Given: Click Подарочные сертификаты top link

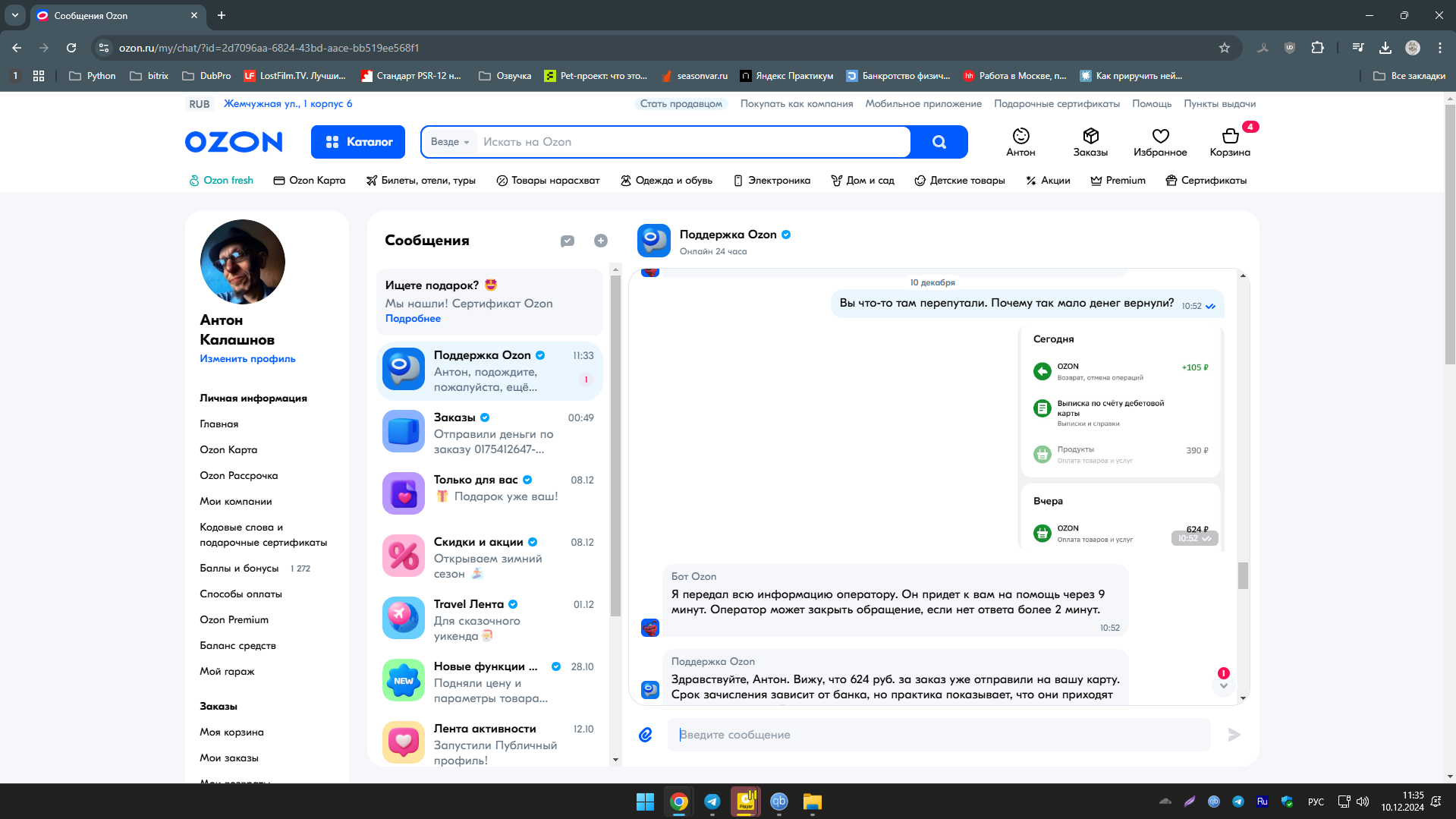Looking at the screenshot, I should [x=1057, y=104].
